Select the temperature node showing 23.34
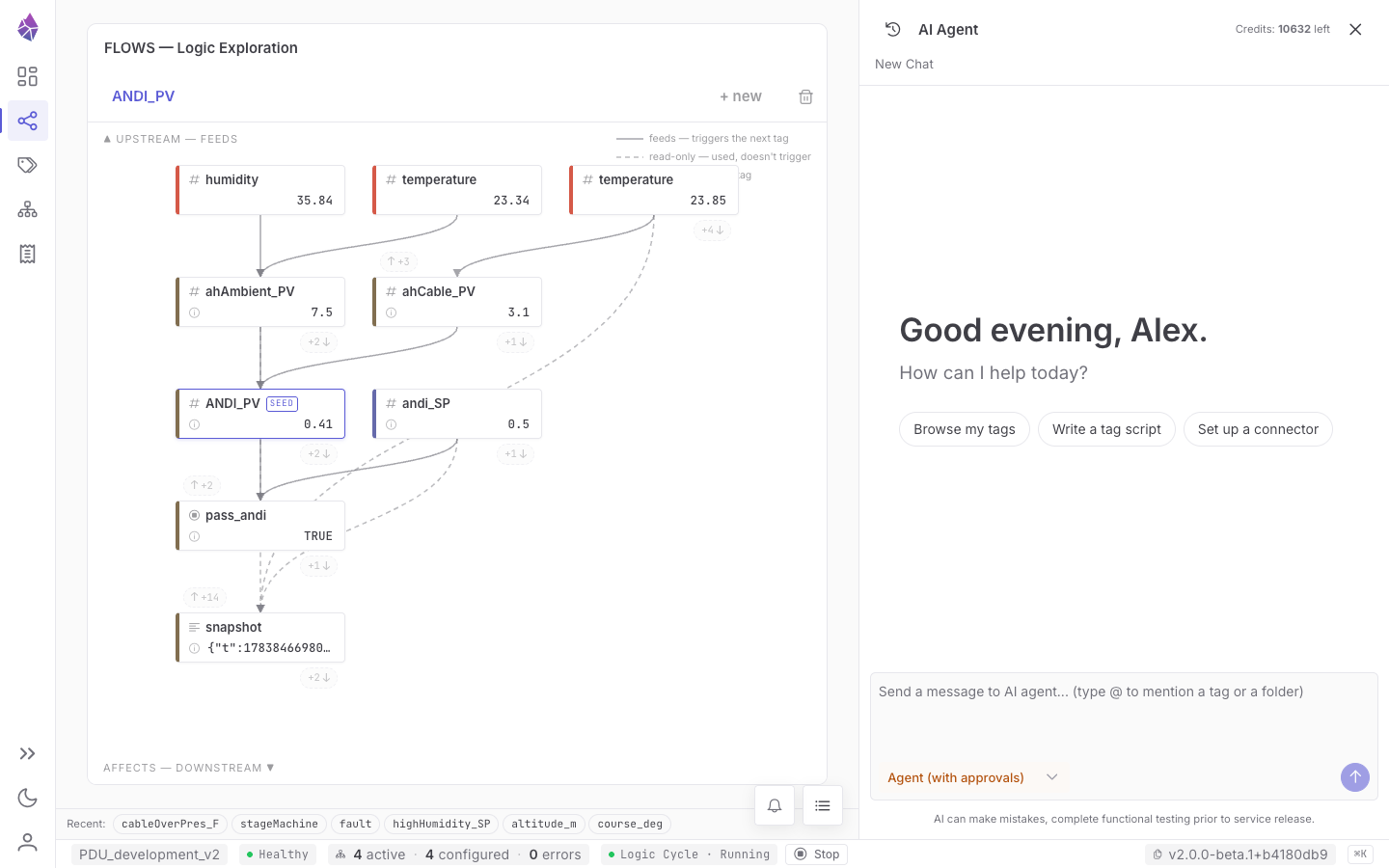This screenshot has width=1389, height=868. click(457, 190)
